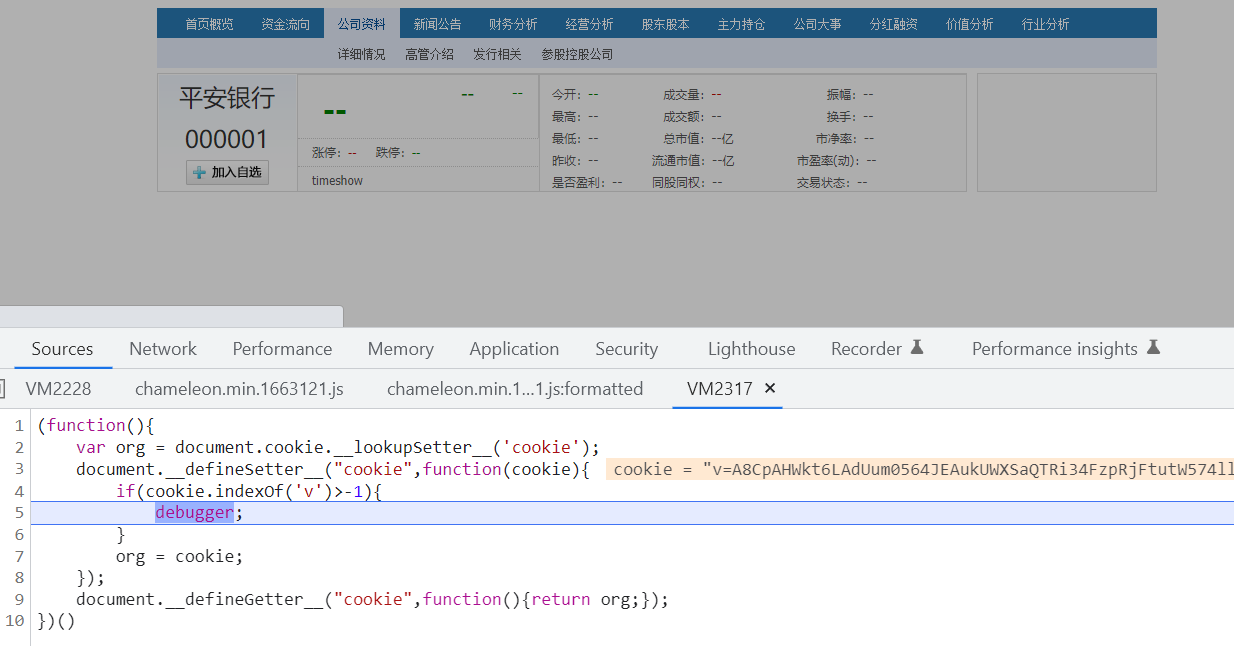Open the 参股控股公司 link

pyautogui.click(x=577, y=54)
